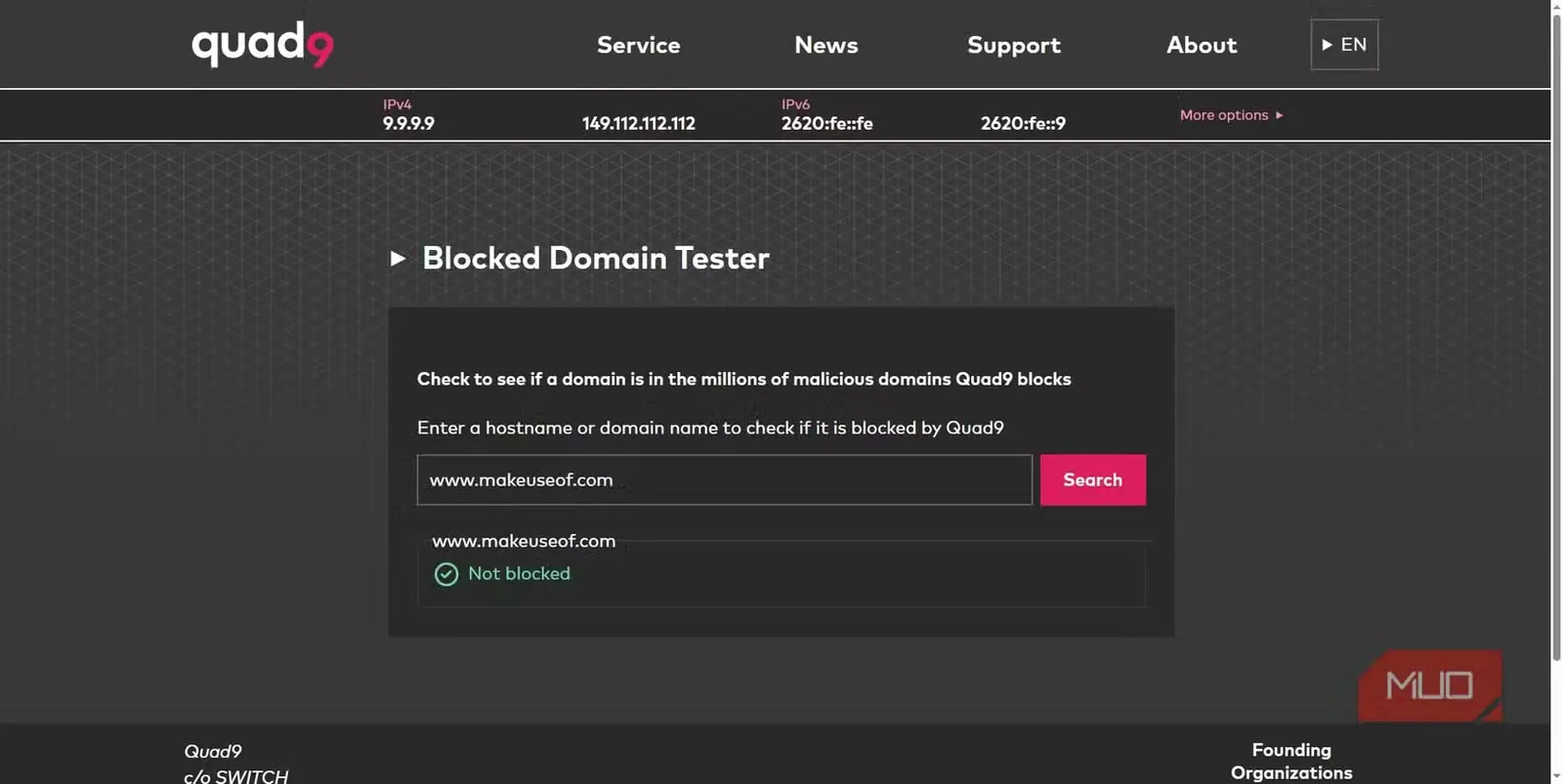Select the www.makeuseof.com result hostname
This screenshot has height=784, width=1563.
(524, 541)
